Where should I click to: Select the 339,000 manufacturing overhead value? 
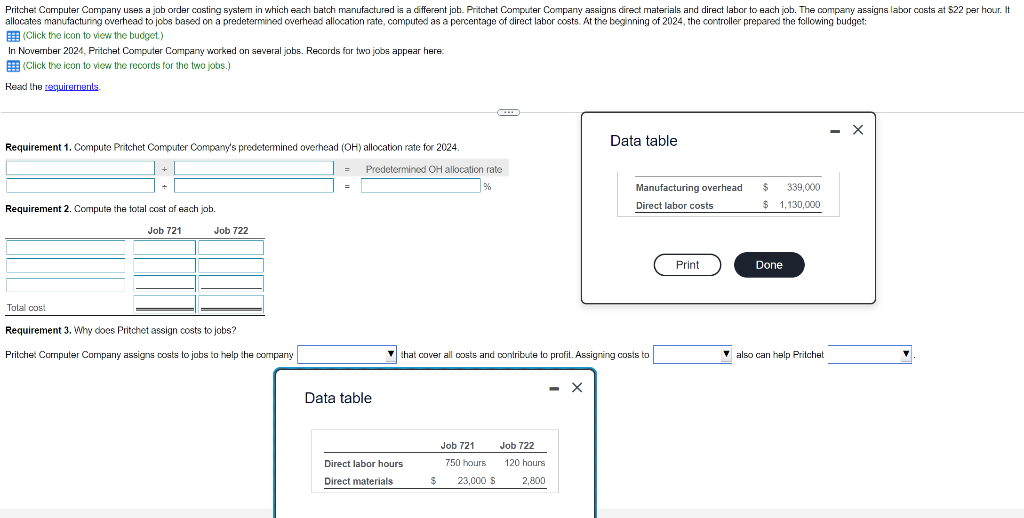tap(803, 187)
